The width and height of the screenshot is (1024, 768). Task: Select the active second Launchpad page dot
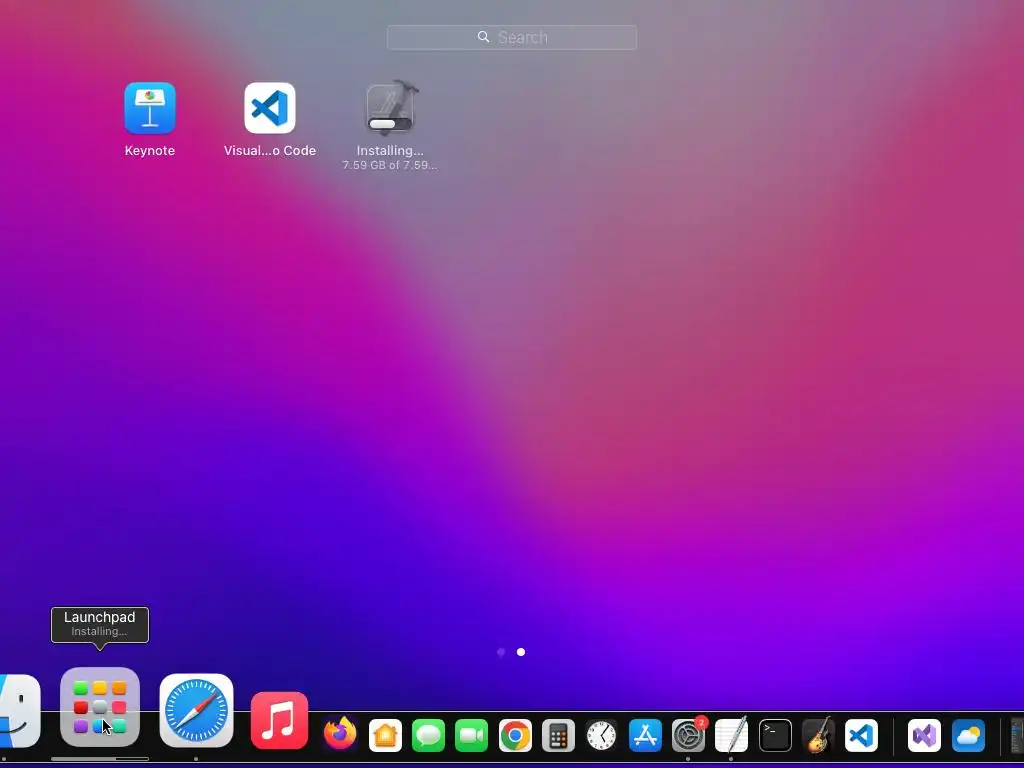(x=521, y=652)
